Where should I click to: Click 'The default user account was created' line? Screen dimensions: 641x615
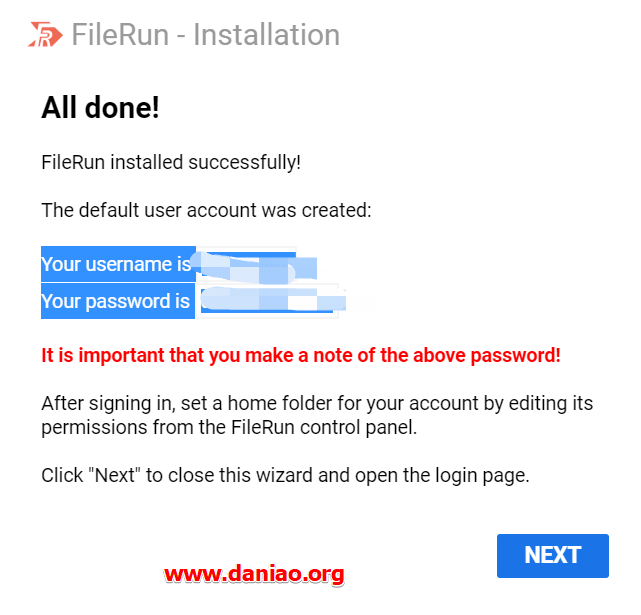(x=206, y=210)
